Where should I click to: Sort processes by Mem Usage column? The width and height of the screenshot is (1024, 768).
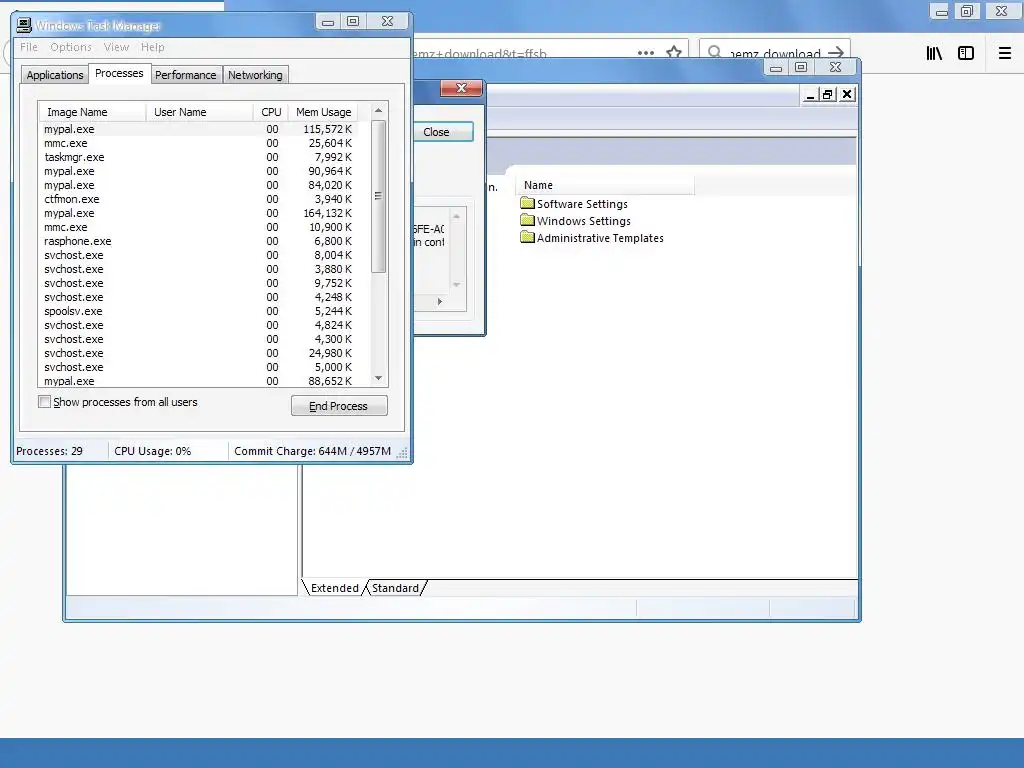coord(323,112)
